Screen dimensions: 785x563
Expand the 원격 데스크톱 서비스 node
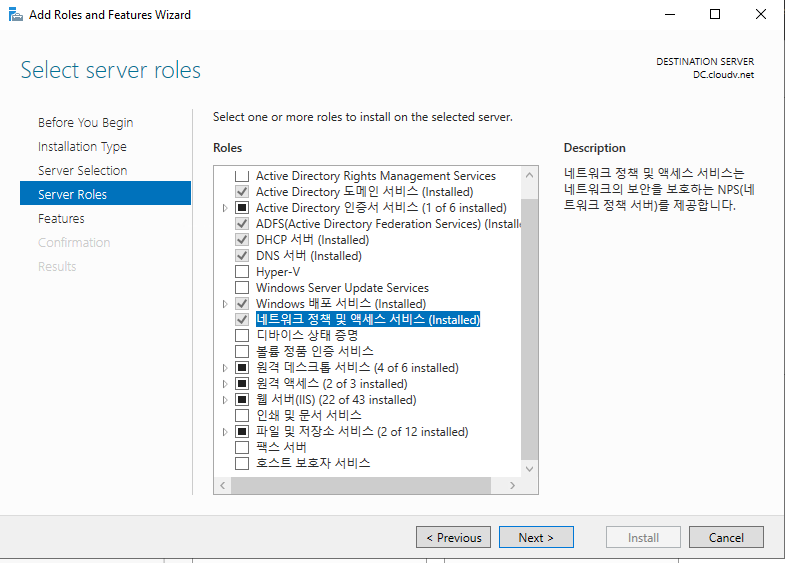[x=225, y=368]
